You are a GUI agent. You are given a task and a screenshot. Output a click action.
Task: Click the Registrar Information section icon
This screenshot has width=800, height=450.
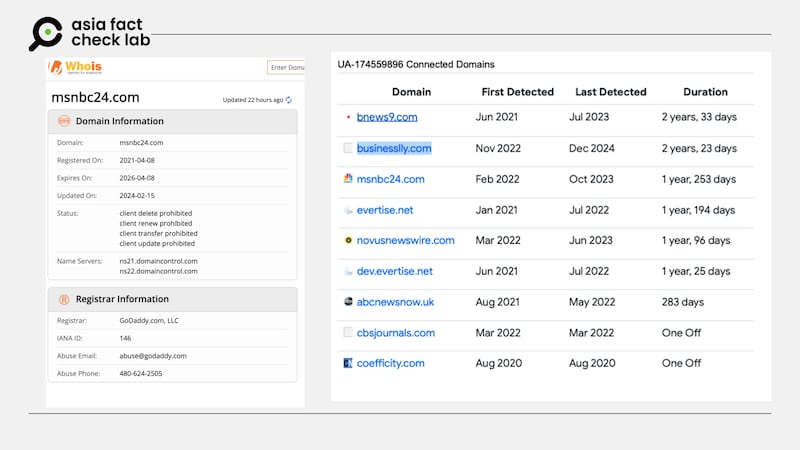coord(65,299)
